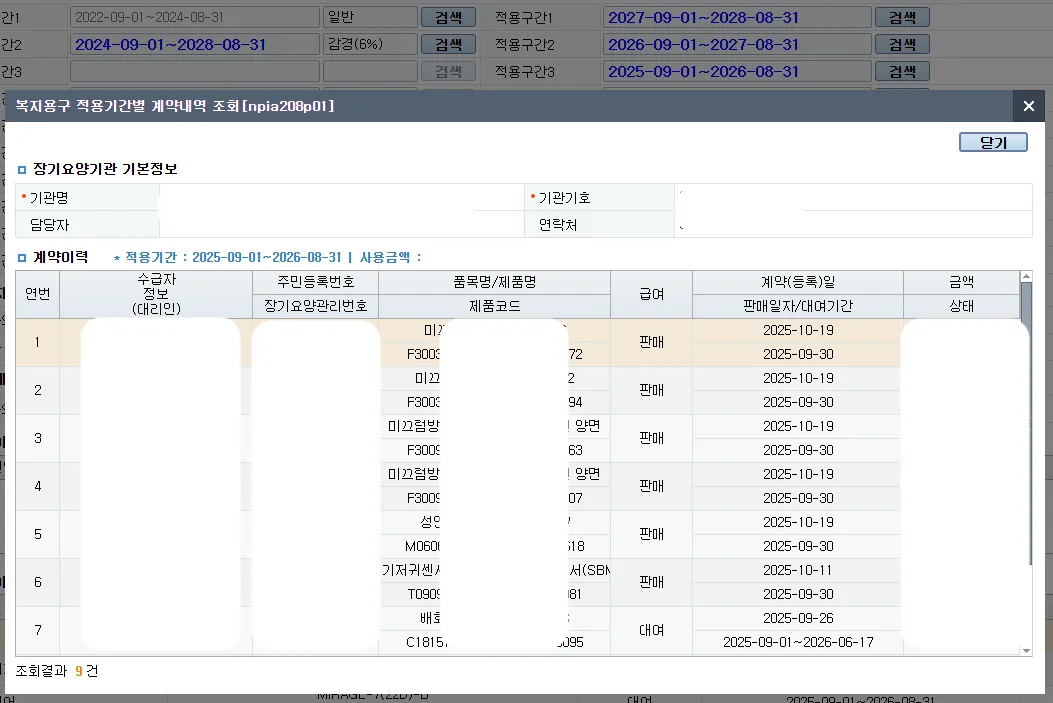Viewport: 1053px width, 703px height.
Task: Click the 기관명 value field
Action: point(340,198)
